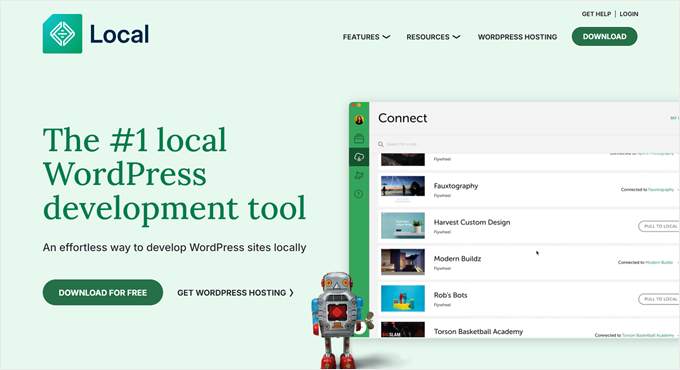This screenshot has width=680, height=370.
Task: Click Download For Free button
Action: (x=103, y=292)
